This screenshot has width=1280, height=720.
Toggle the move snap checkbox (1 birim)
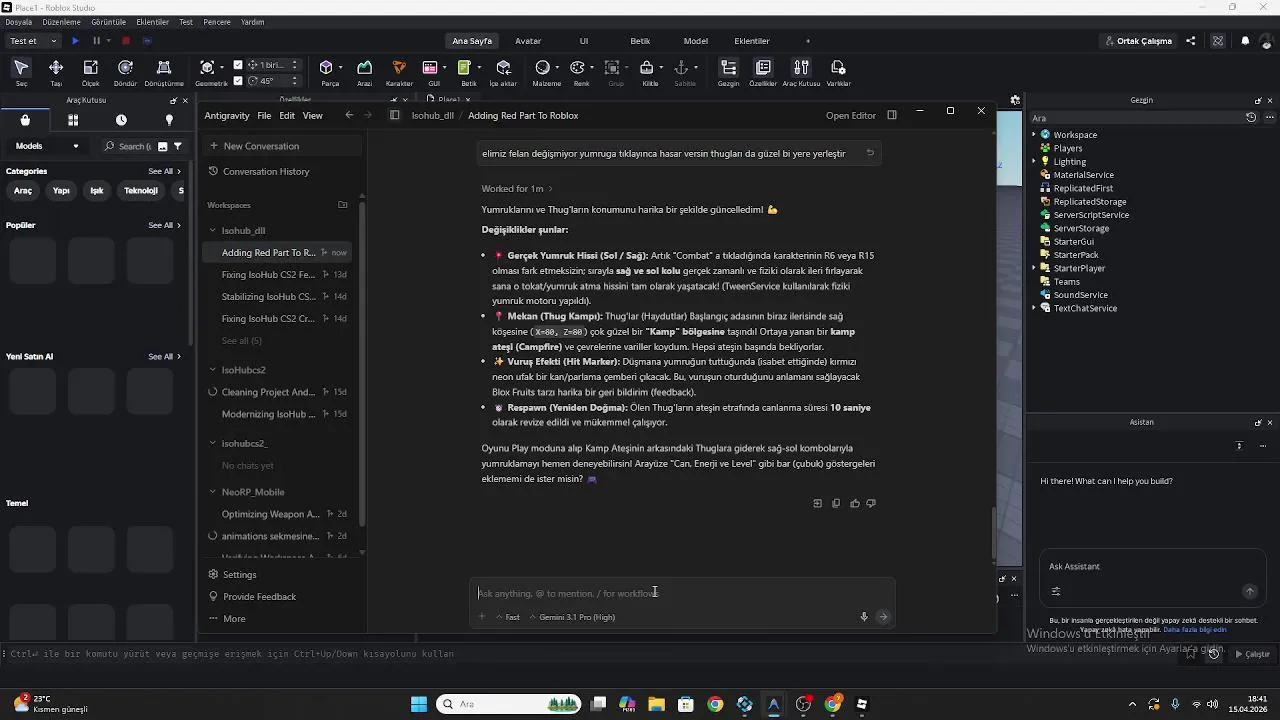(x=238, y=65)
